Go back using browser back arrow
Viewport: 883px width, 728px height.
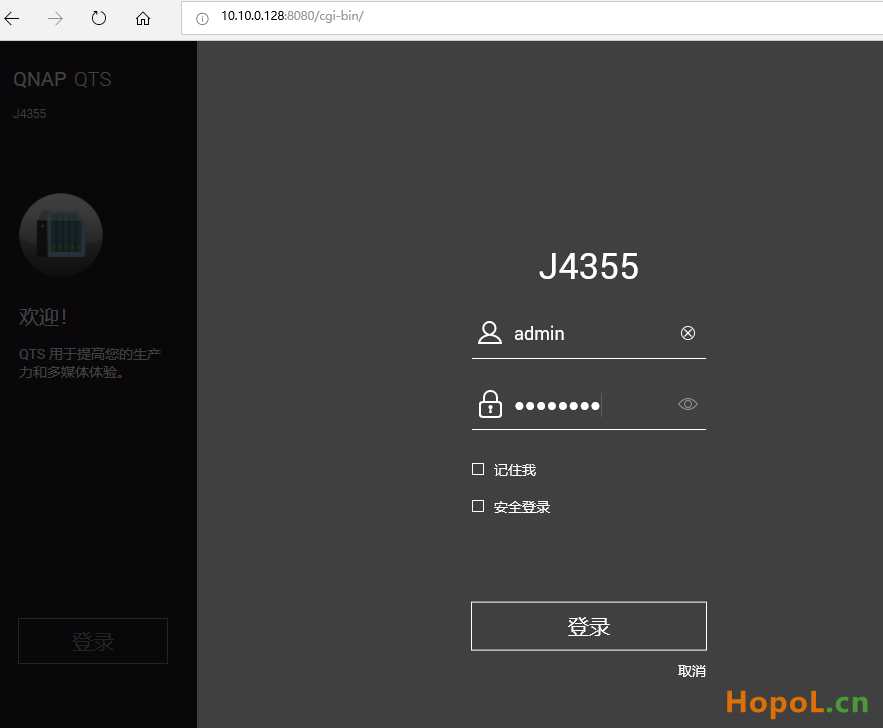(12, 19)
